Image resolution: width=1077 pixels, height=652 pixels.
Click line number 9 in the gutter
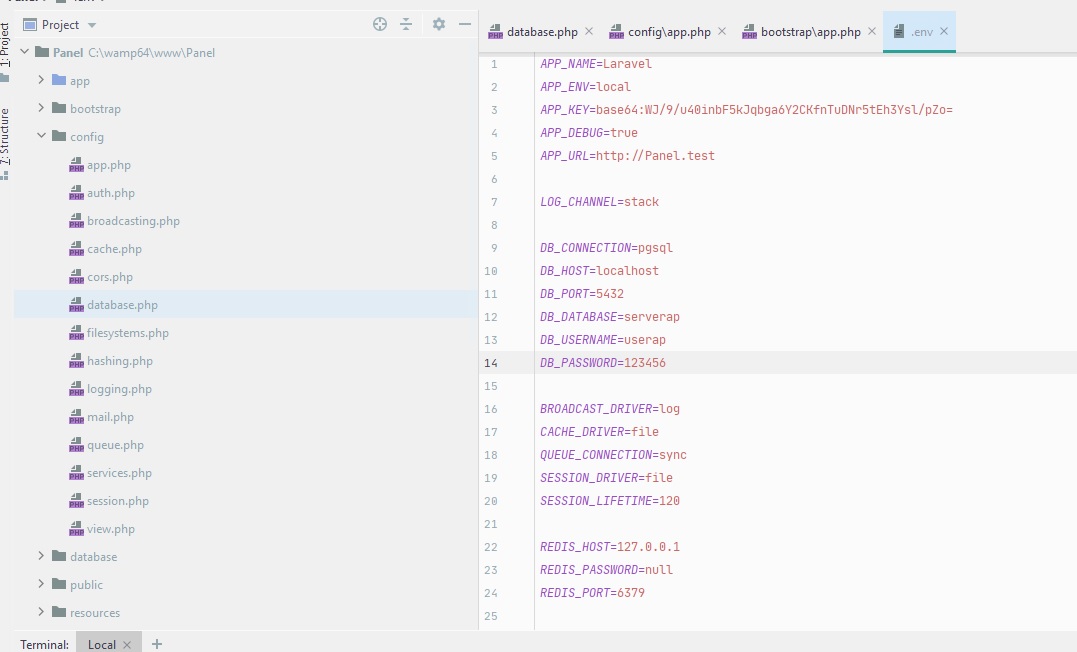click(493, 248)
